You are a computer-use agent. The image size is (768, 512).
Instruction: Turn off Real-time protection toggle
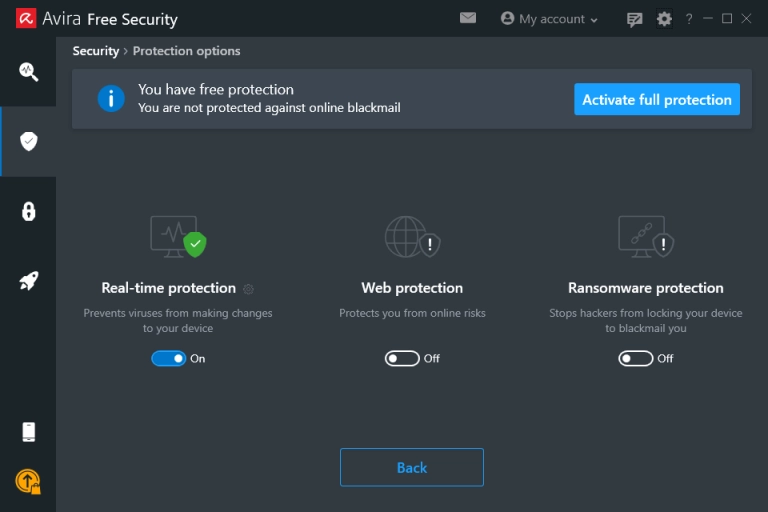[168, 359]
